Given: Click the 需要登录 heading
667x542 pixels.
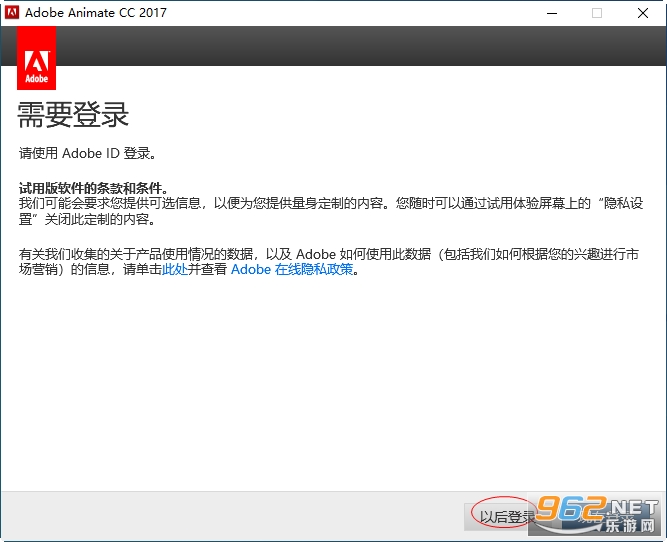Looking at the screenshot, I should pos(73,115).
